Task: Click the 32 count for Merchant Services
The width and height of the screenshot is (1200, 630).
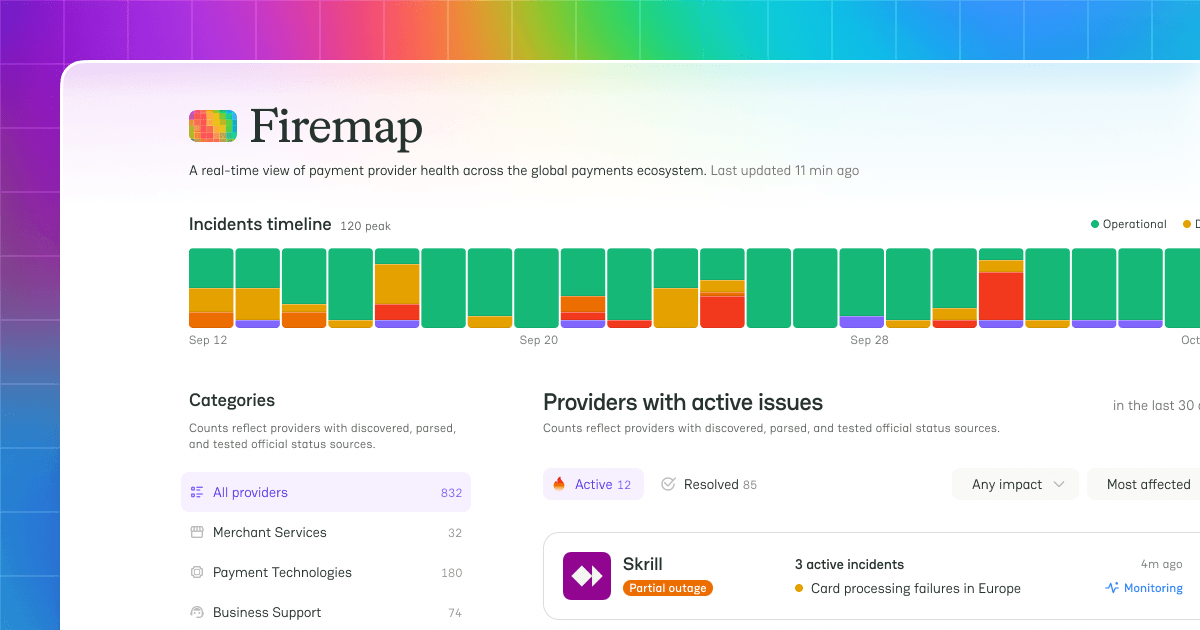Action: (x=455, y=533)
